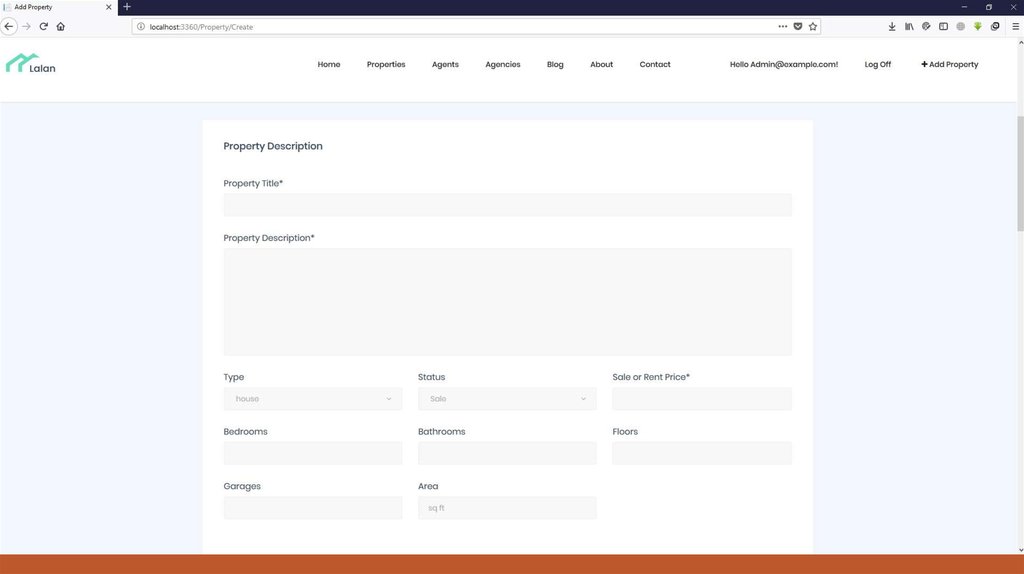
Task: Open the Status dropdown showing Sale
Action: tap(507, 399)
